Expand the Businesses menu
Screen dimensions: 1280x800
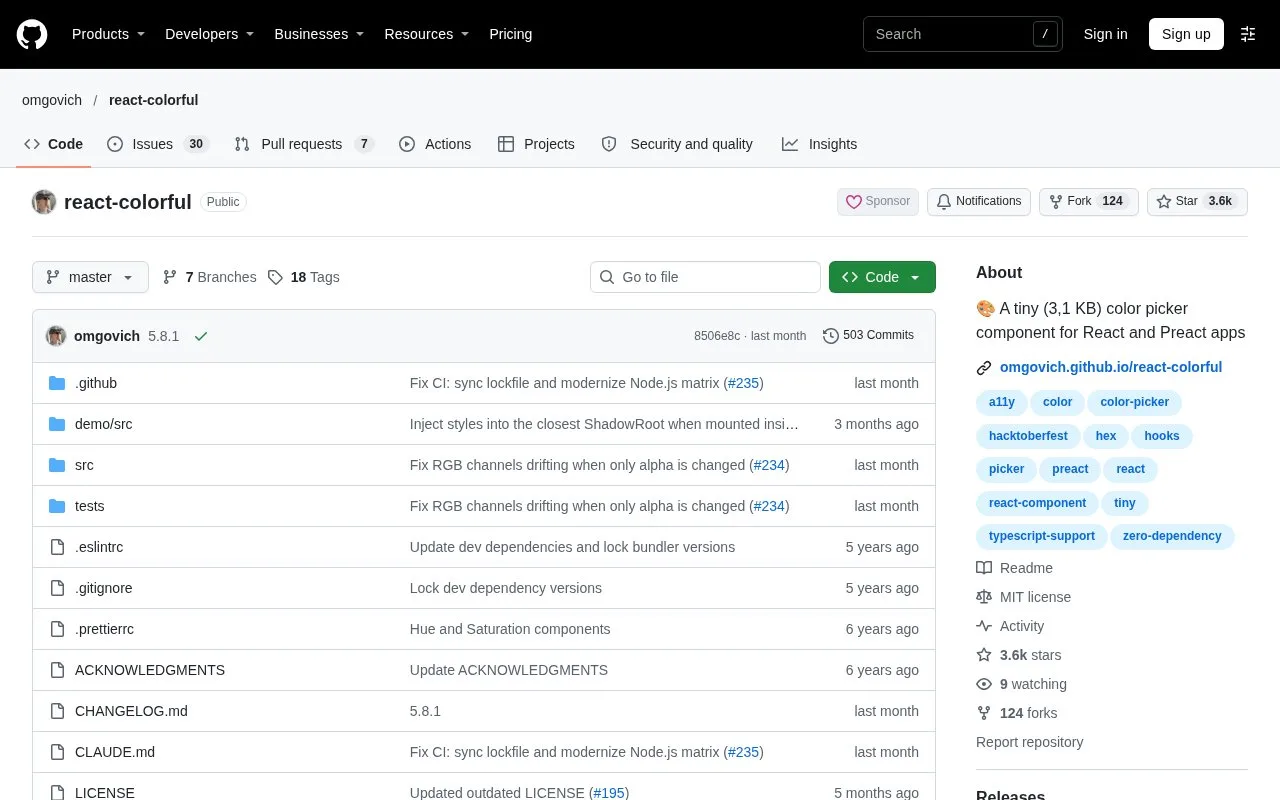point(319,34)
